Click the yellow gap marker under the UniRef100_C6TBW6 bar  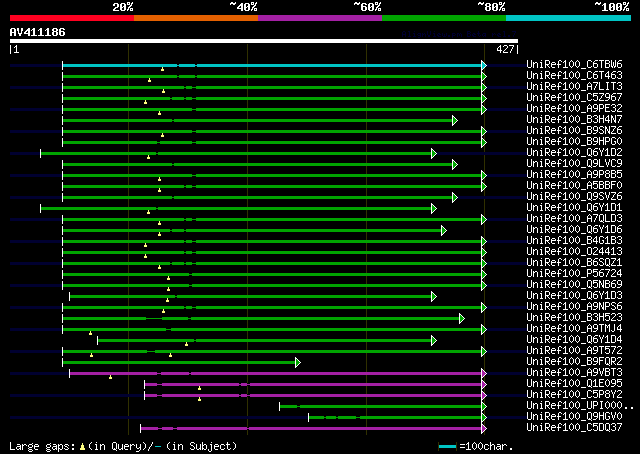tap(162, 69)
